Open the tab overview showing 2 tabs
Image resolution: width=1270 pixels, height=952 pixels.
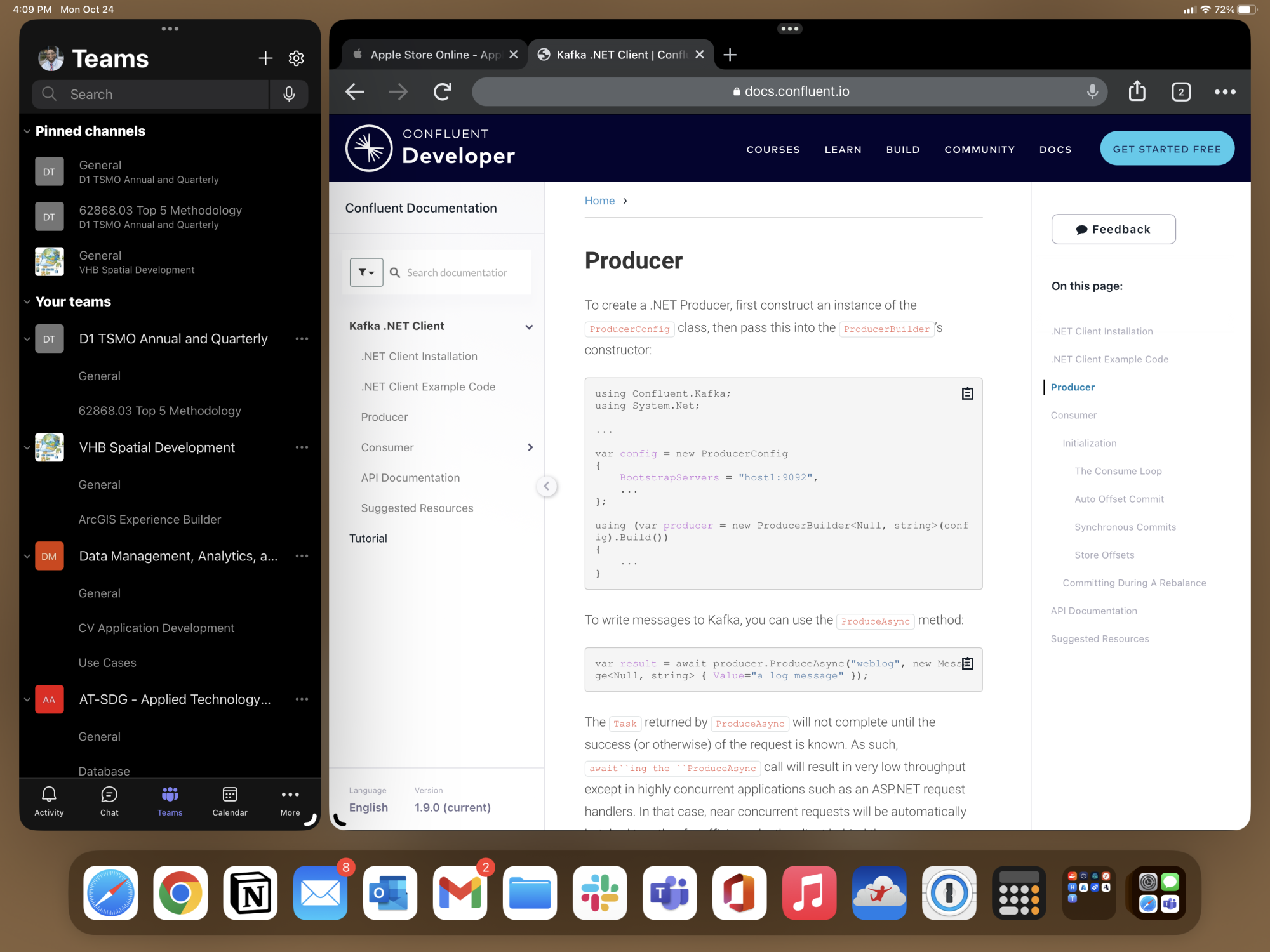1180,92
